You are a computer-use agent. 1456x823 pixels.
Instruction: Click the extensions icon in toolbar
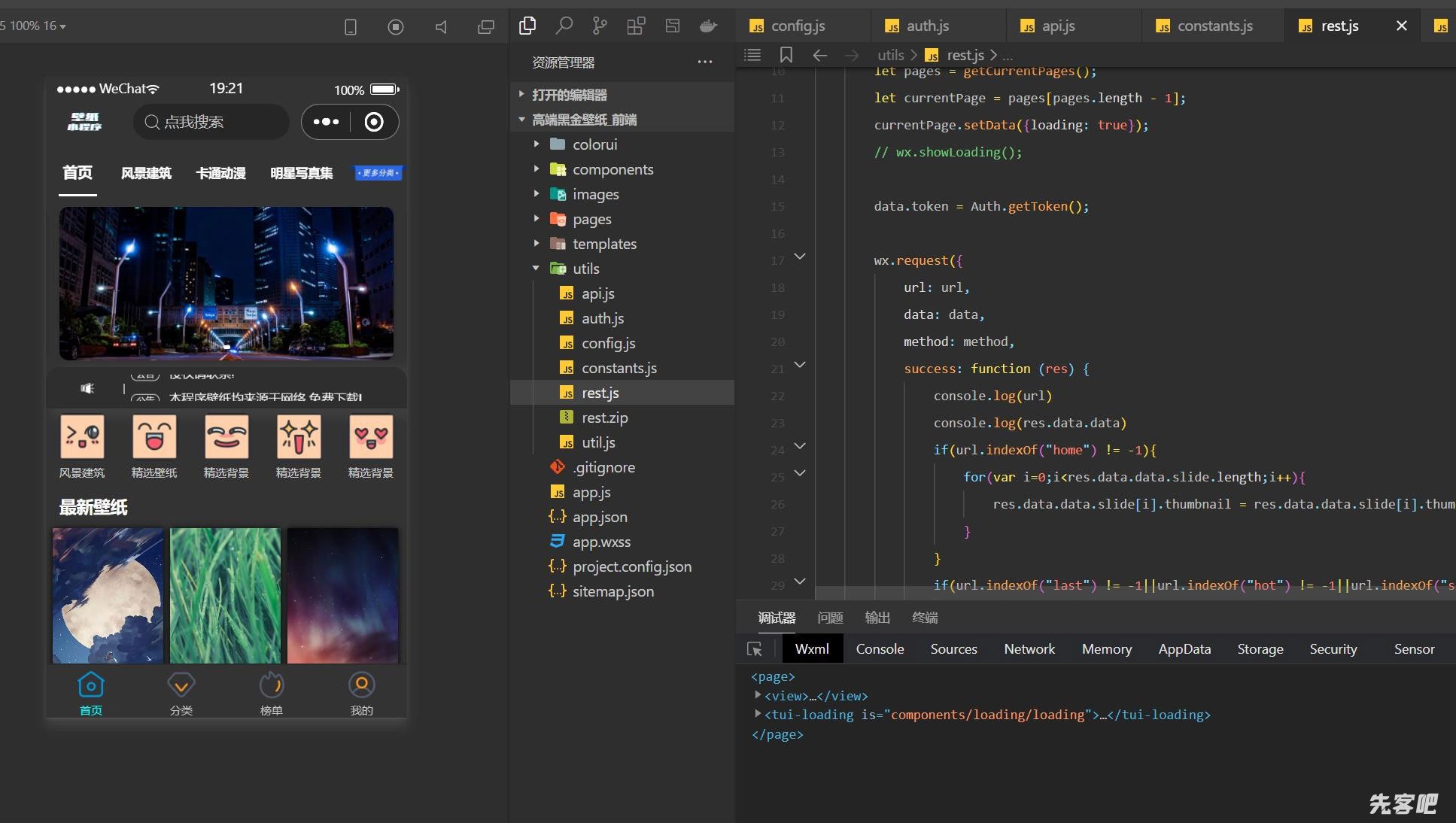(x=636, y=25)
